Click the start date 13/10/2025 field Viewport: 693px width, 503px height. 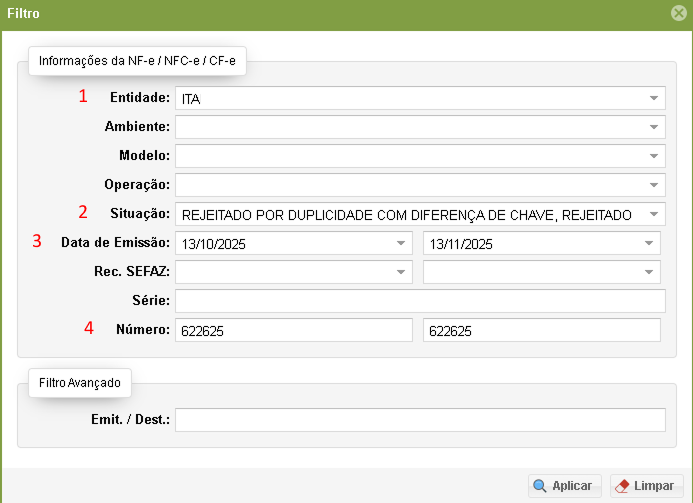coord(280,243)
